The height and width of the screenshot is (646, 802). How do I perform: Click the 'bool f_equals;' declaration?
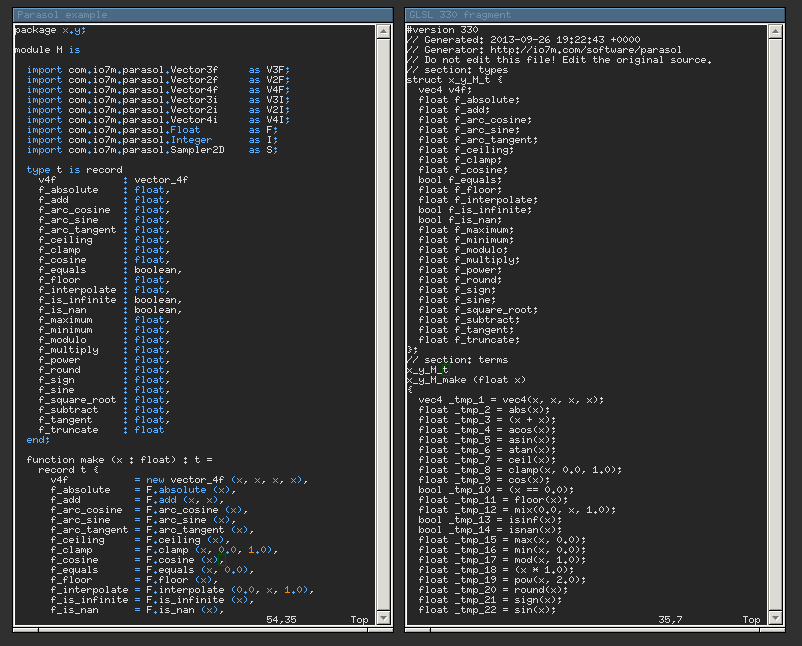click(460, 180)
